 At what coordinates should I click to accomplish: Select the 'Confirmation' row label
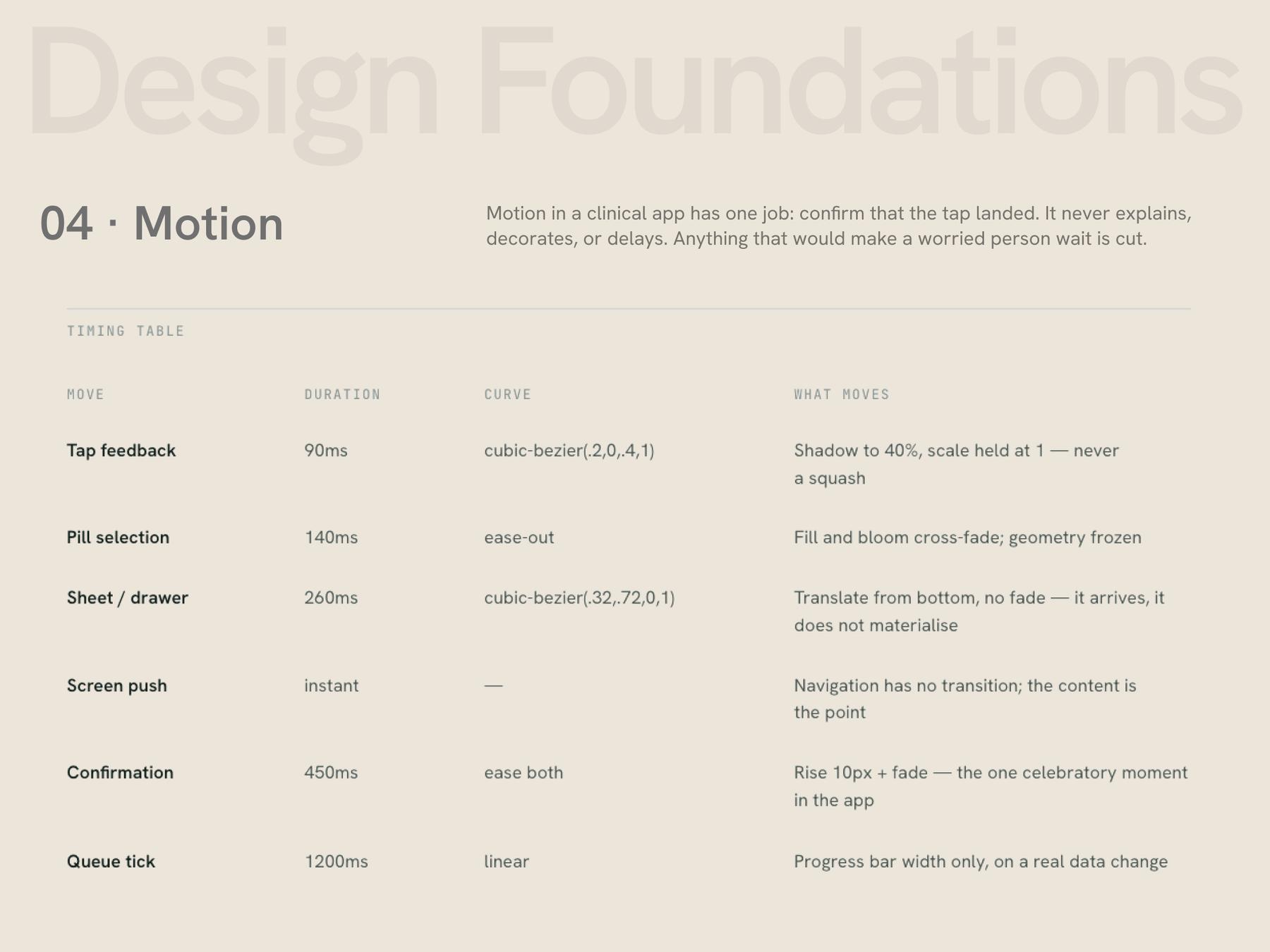point(120,773)
